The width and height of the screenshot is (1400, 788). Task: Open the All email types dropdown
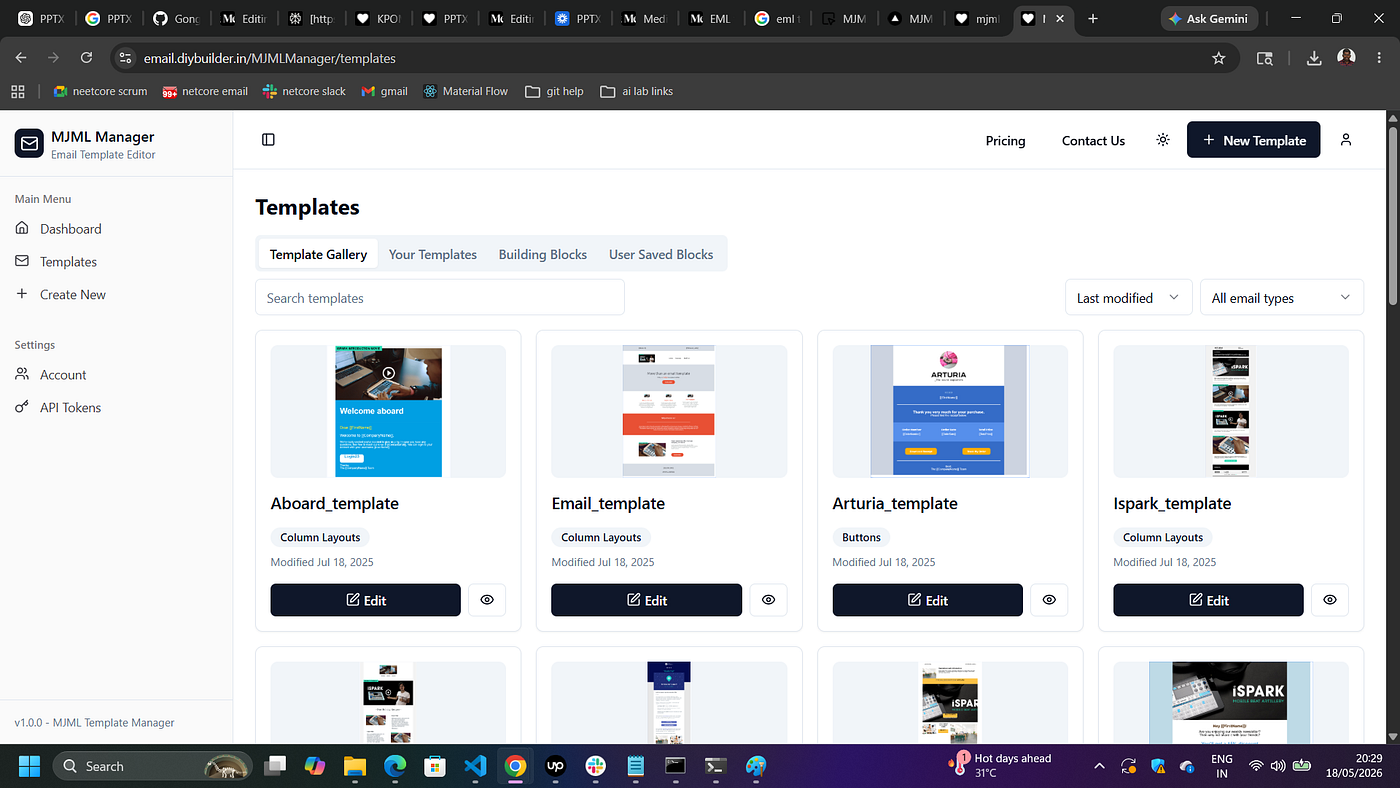click(x=1281, y=298)
